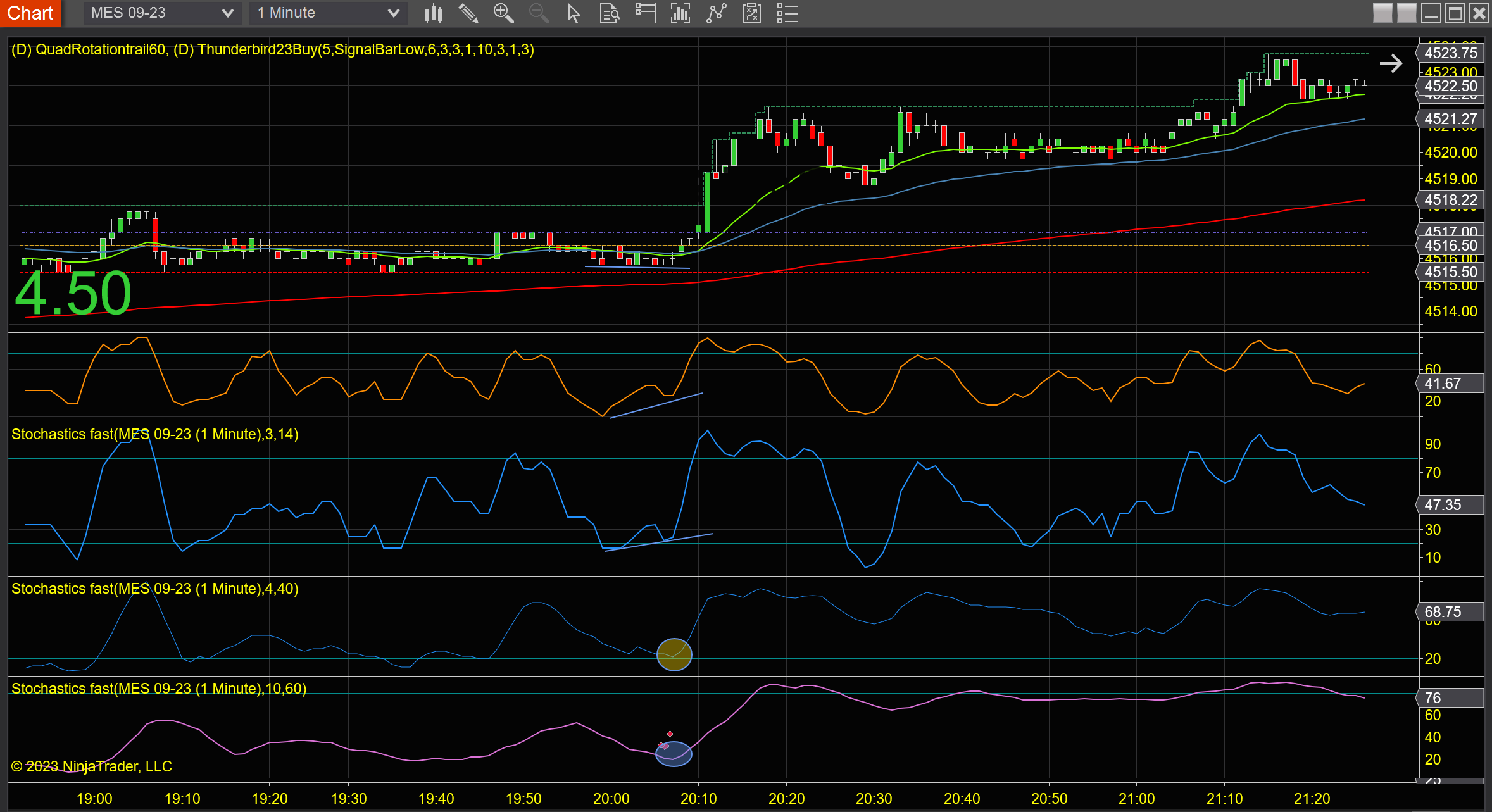
Task: Click the 4523.75 price marker
Action: (x=1450, y=53)
